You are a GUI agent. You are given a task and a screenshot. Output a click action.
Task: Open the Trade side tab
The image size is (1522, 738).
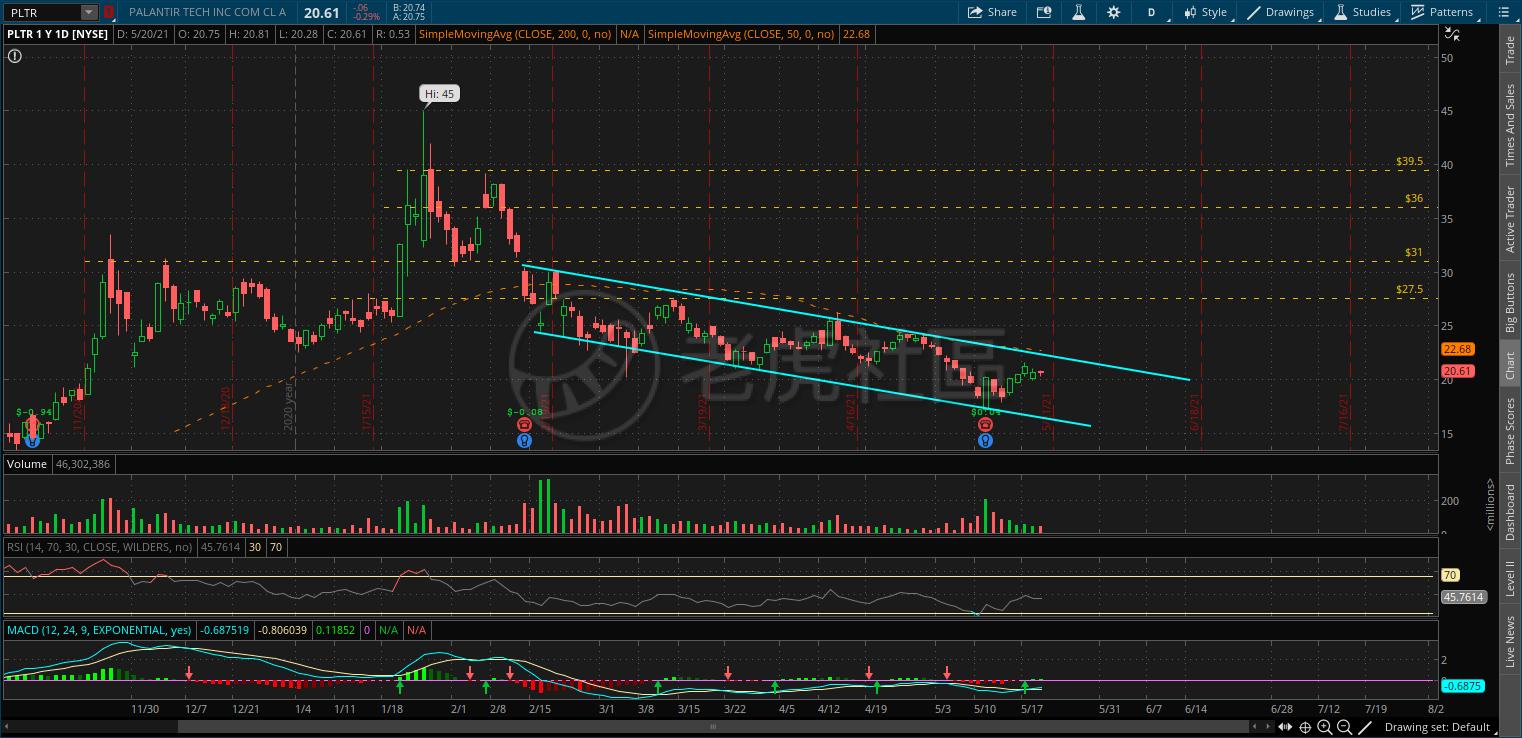[1510, 52]
